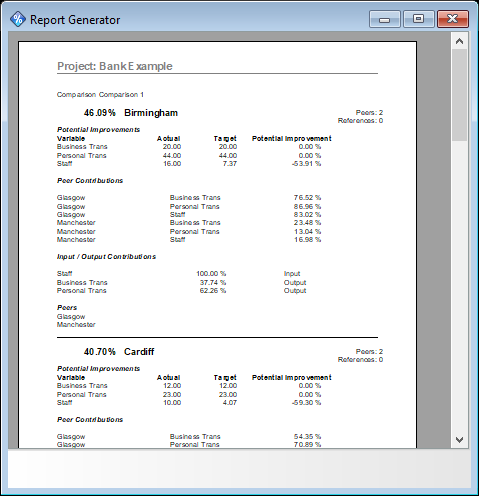Click the Birmingham unit name

[x=151, y=113]
